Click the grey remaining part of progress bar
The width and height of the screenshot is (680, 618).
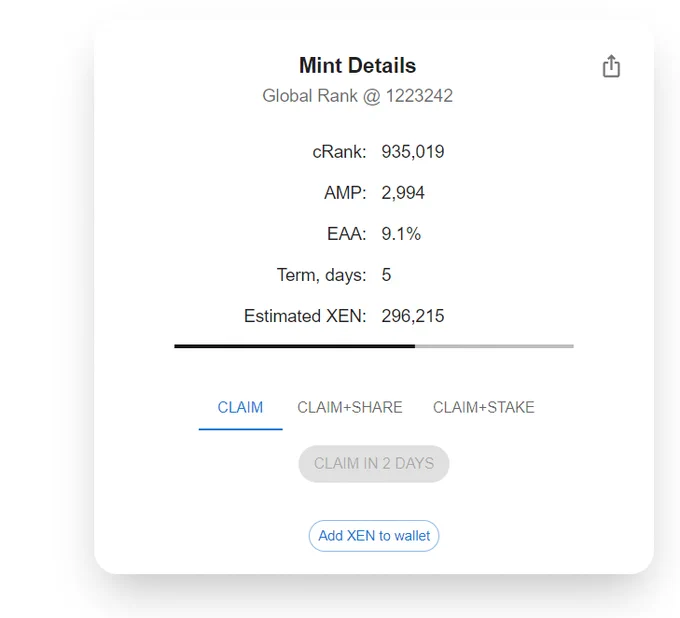(x=494, y=346)
